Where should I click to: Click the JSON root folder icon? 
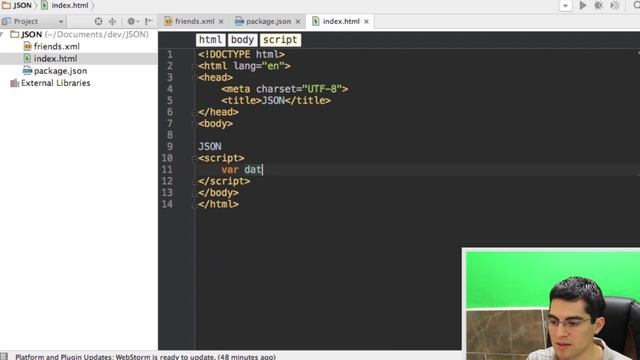pyautogui.click(x=15, y=34)
